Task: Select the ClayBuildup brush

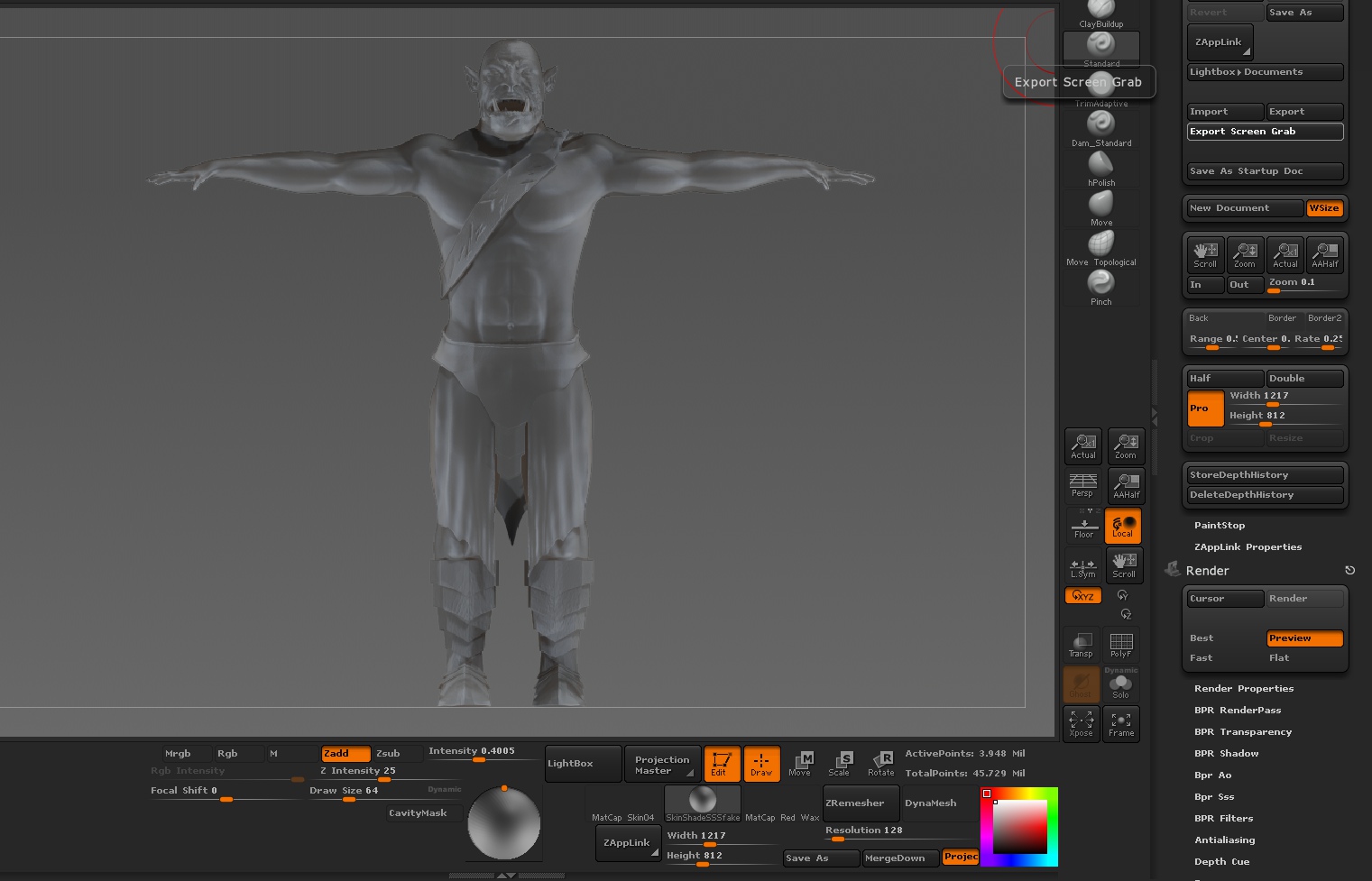Action: click(x=1100, y=14)
